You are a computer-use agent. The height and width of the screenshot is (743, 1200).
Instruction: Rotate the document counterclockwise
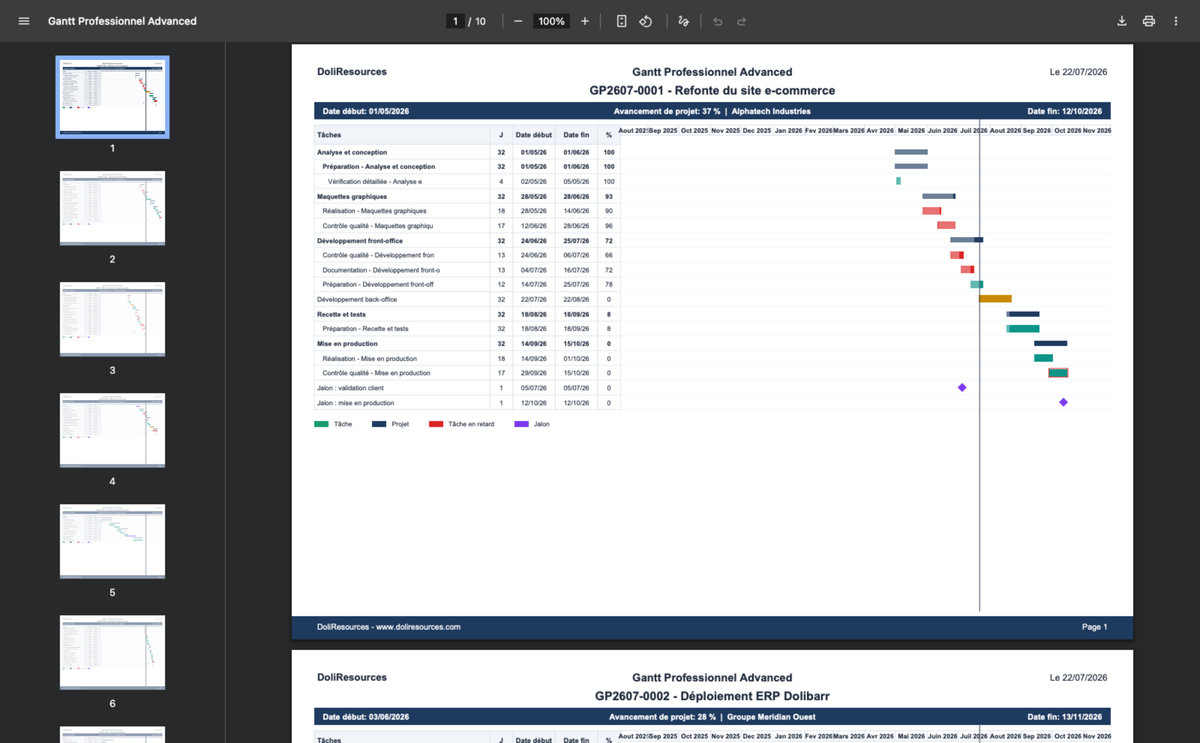pyautogui.click(x=646, y=21)
